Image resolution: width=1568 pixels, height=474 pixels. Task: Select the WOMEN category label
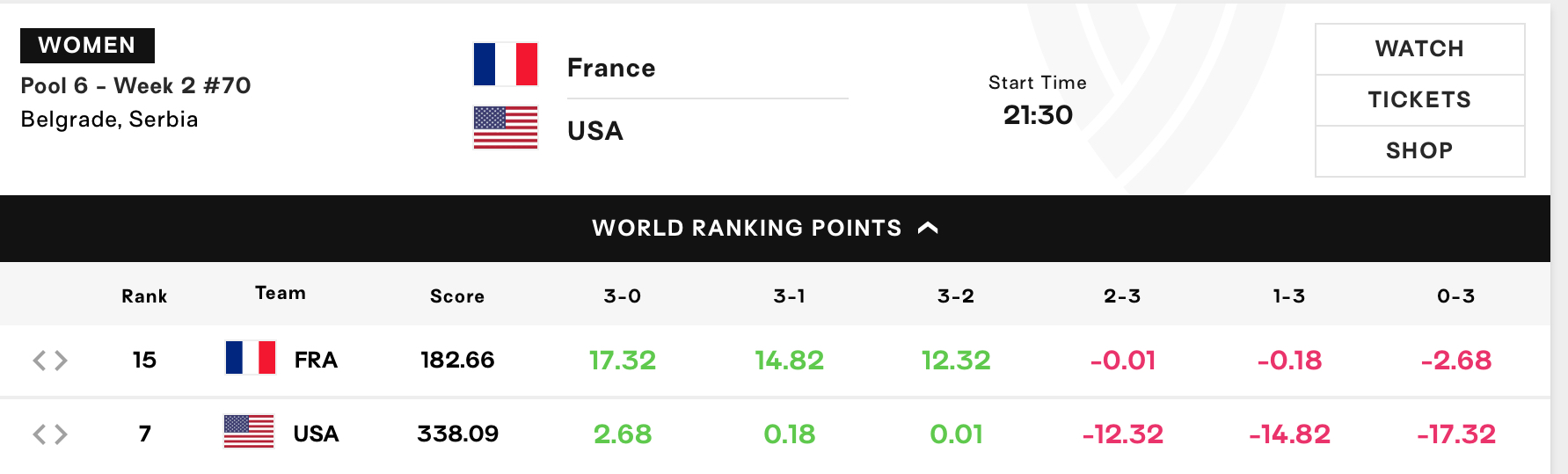(87, 46)
